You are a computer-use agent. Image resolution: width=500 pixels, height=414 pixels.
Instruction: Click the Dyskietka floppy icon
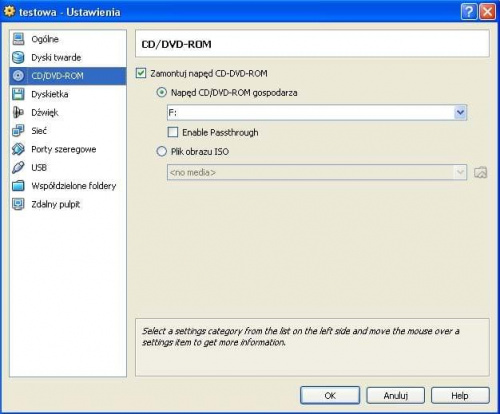pyautogui.click(x=18, y=94)
